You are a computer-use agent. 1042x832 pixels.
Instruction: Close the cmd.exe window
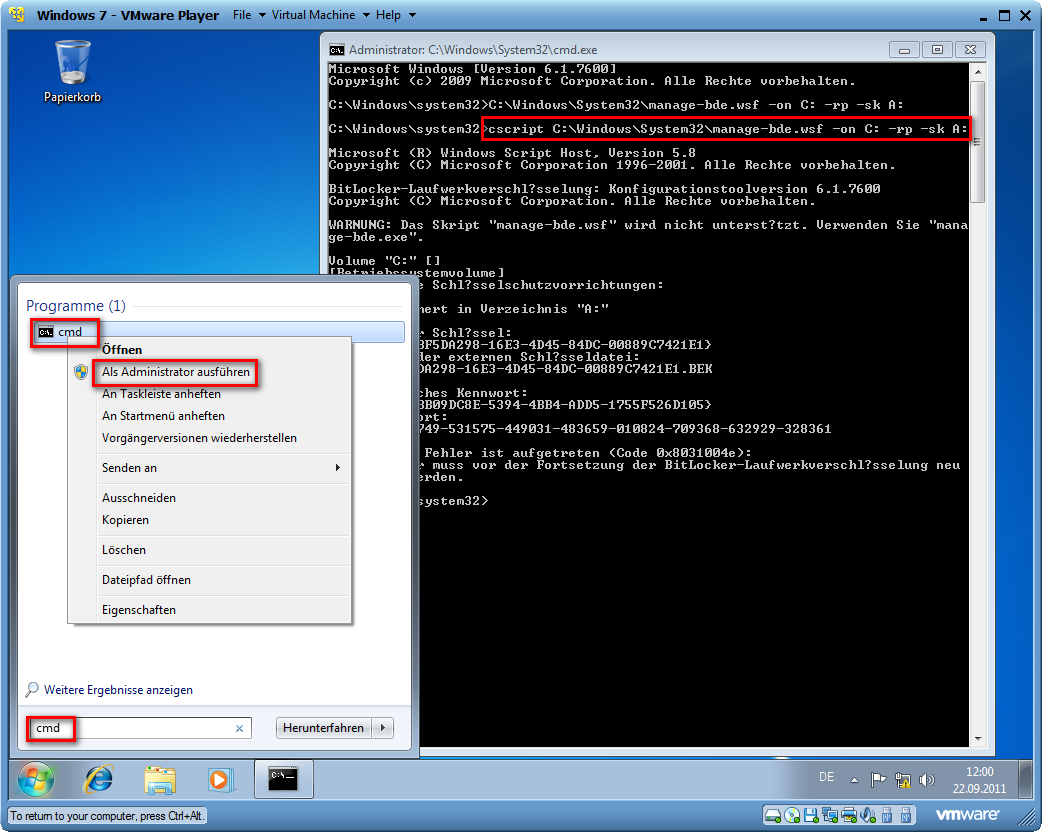[x=970, y=50]
